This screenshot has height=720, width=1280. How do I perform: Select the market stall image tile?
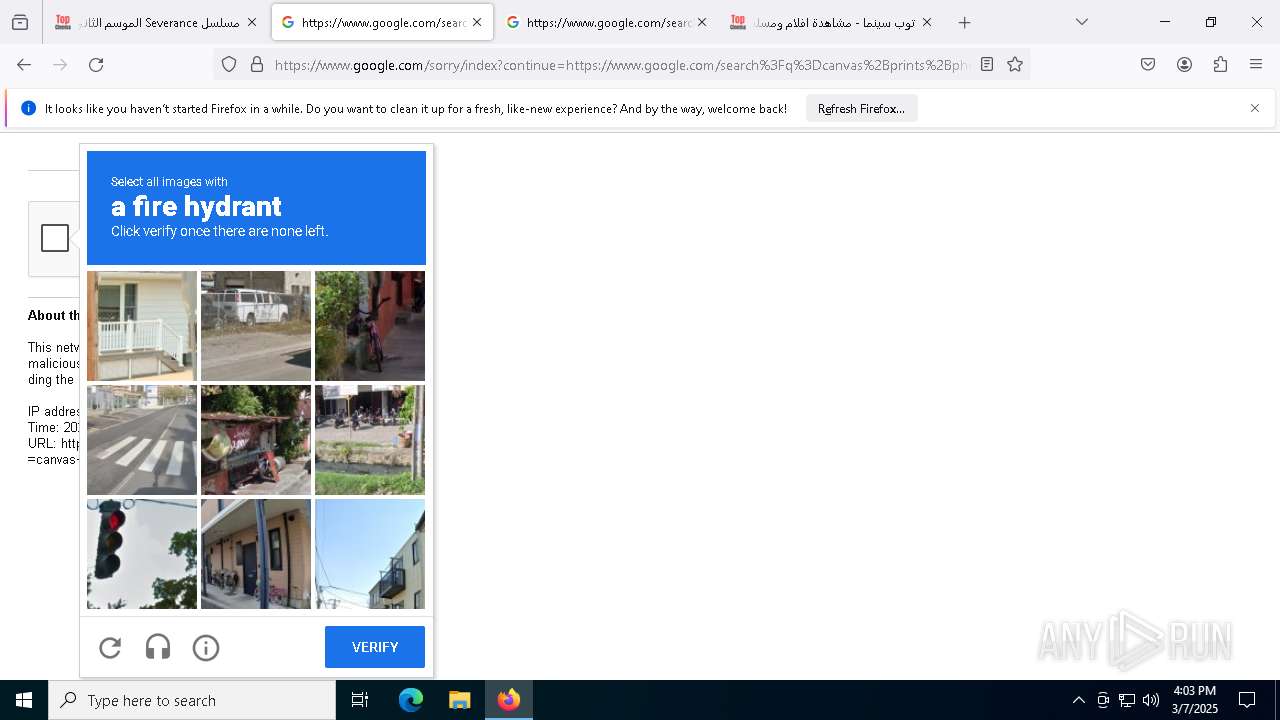(x=256, y=440)
